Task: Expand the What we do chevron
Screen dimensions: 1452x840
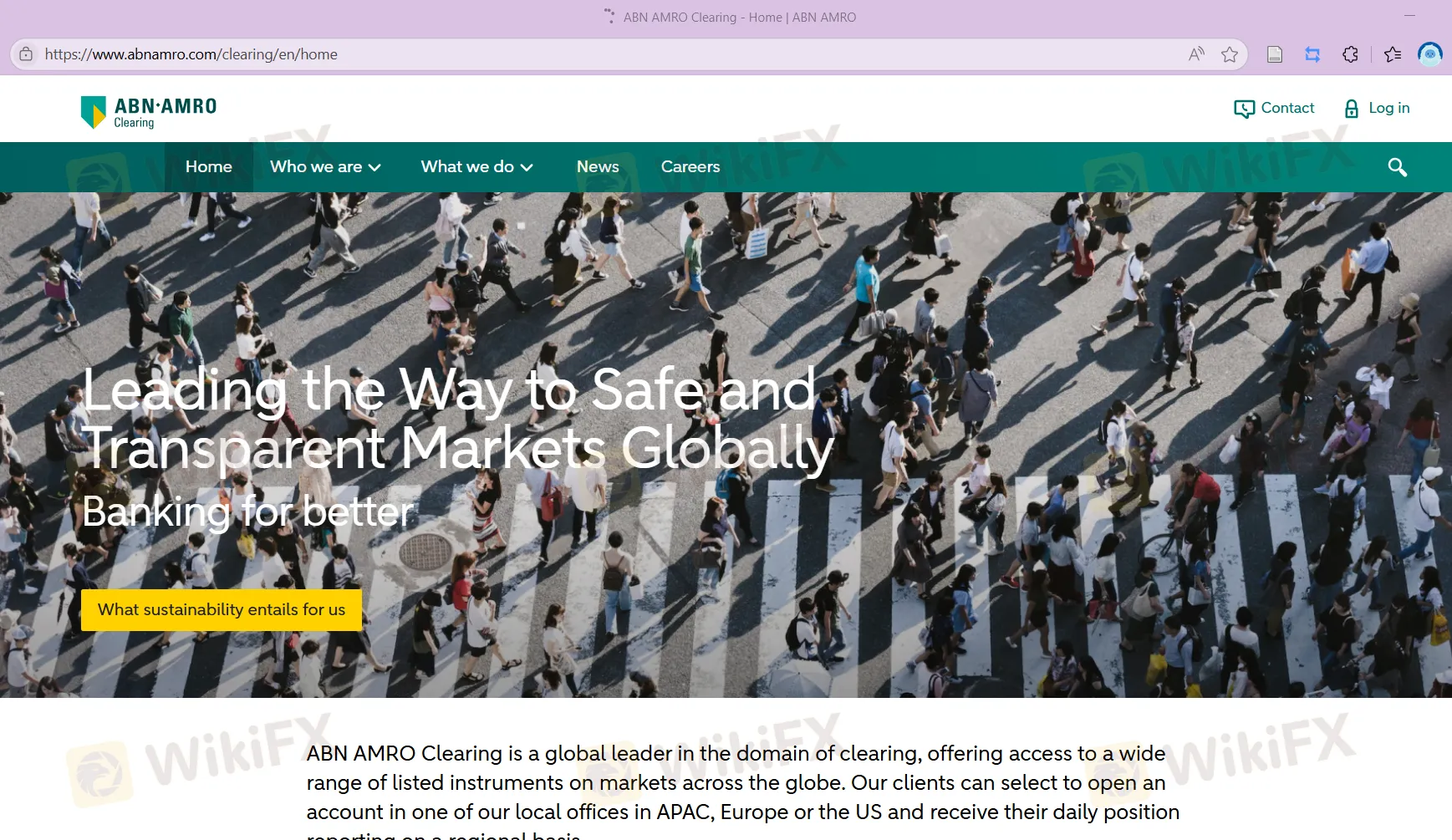Action: (x=527, y=167)
